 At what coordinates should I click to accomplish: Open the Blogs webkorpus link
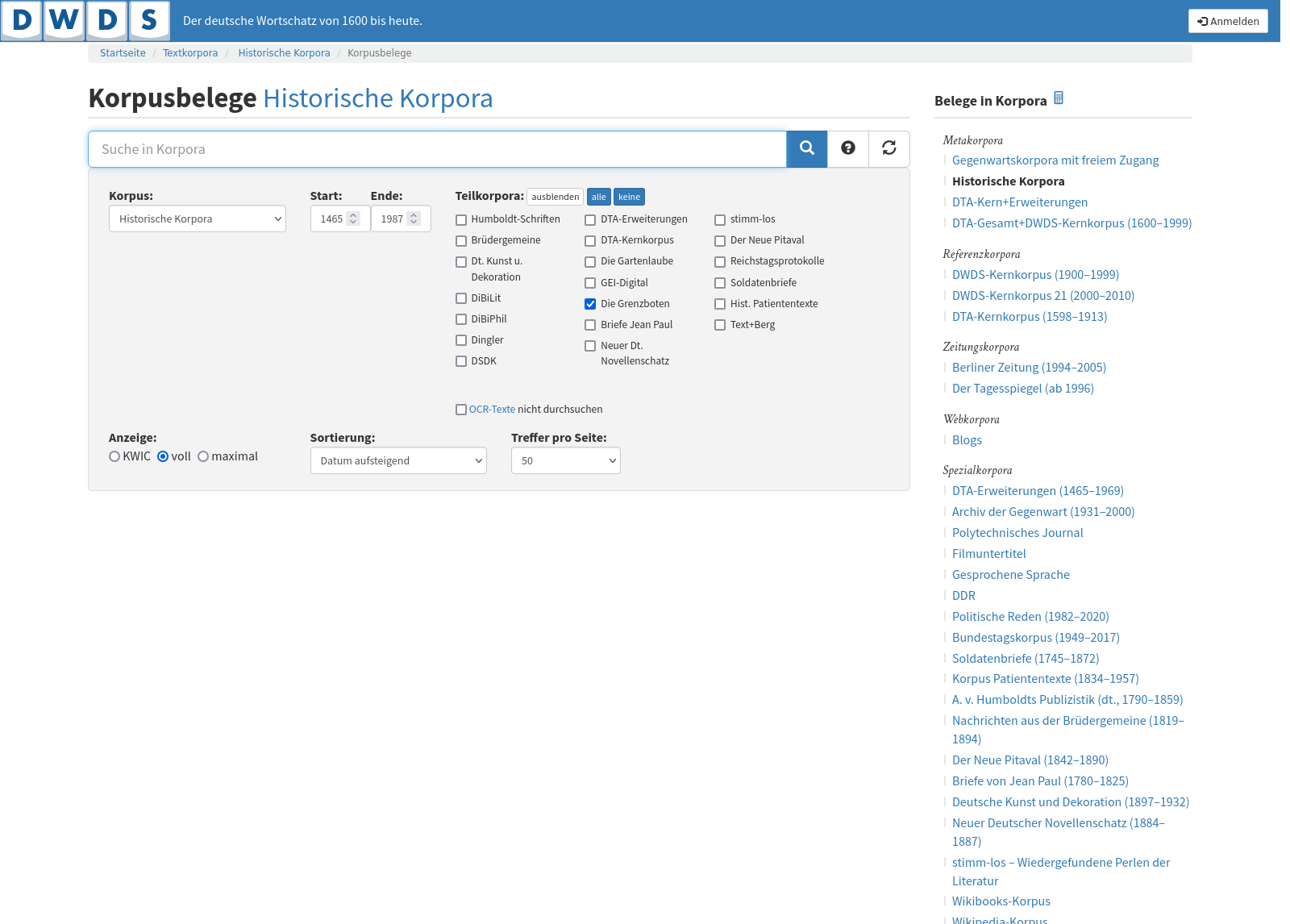point(967,440)
